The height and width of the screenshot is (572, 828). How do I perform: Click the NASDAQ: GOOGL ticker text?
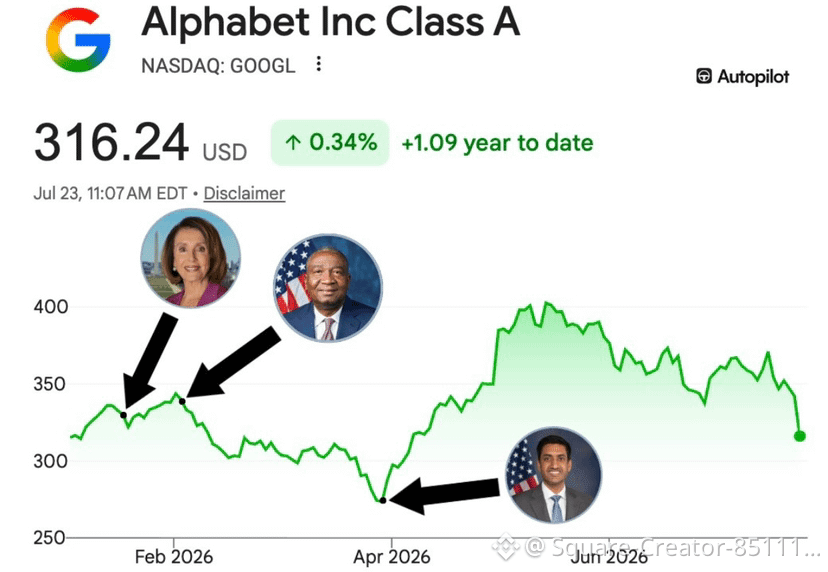[x=218, y=65]
